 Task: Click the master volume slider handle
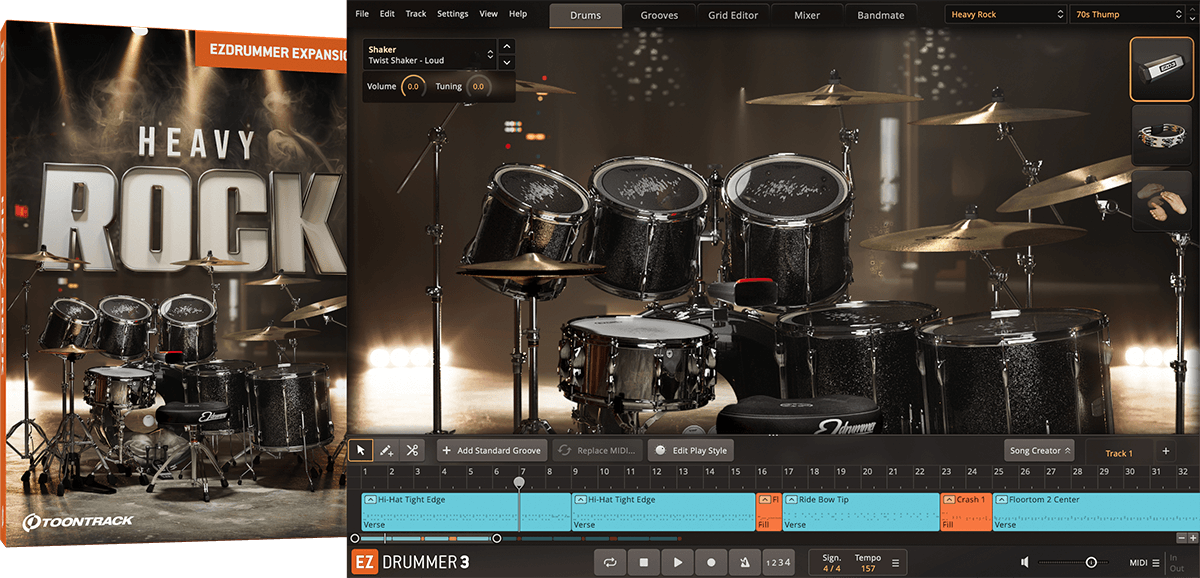pyautogui.click(x=1091, y=563)
